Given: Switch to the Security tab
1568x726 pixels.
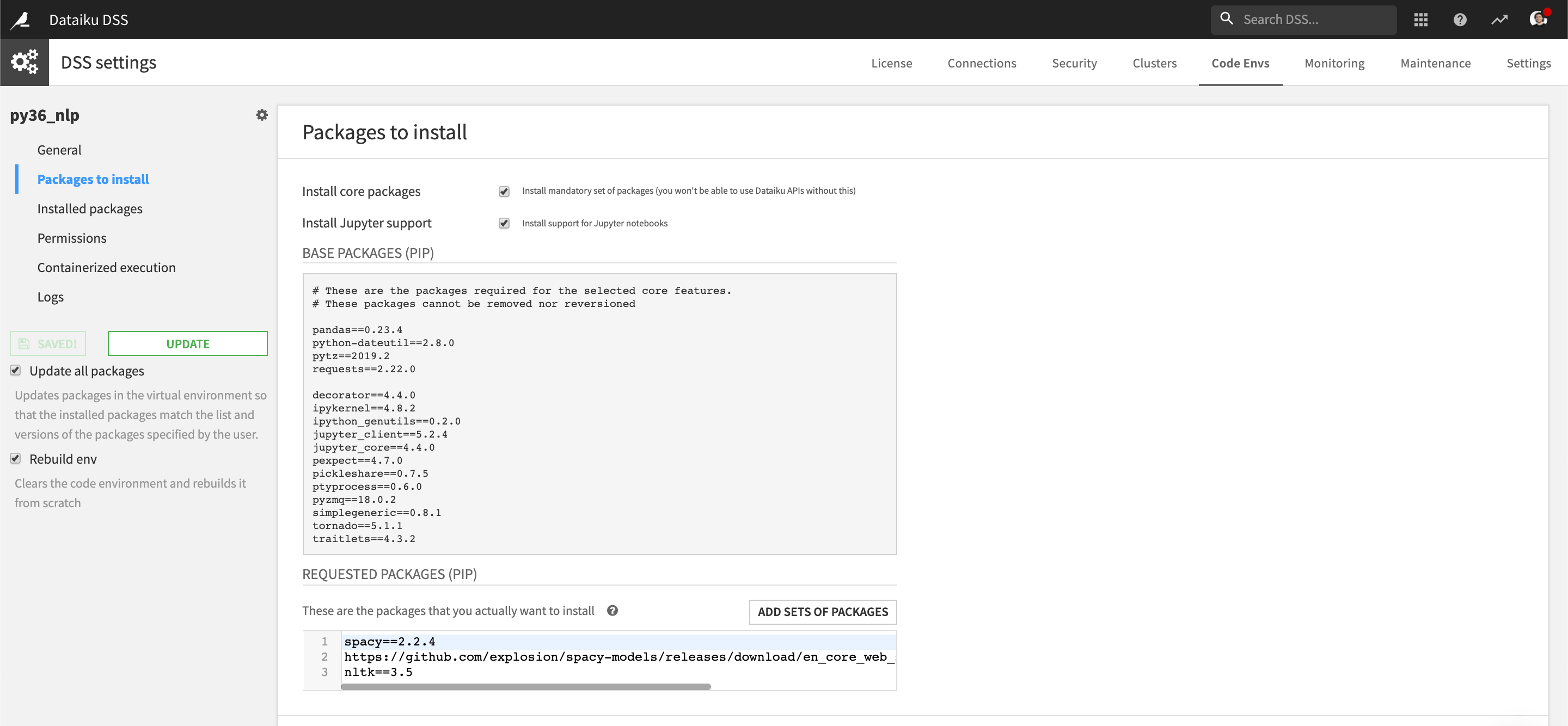Looking at the screenshot, I should [1074, 63].
